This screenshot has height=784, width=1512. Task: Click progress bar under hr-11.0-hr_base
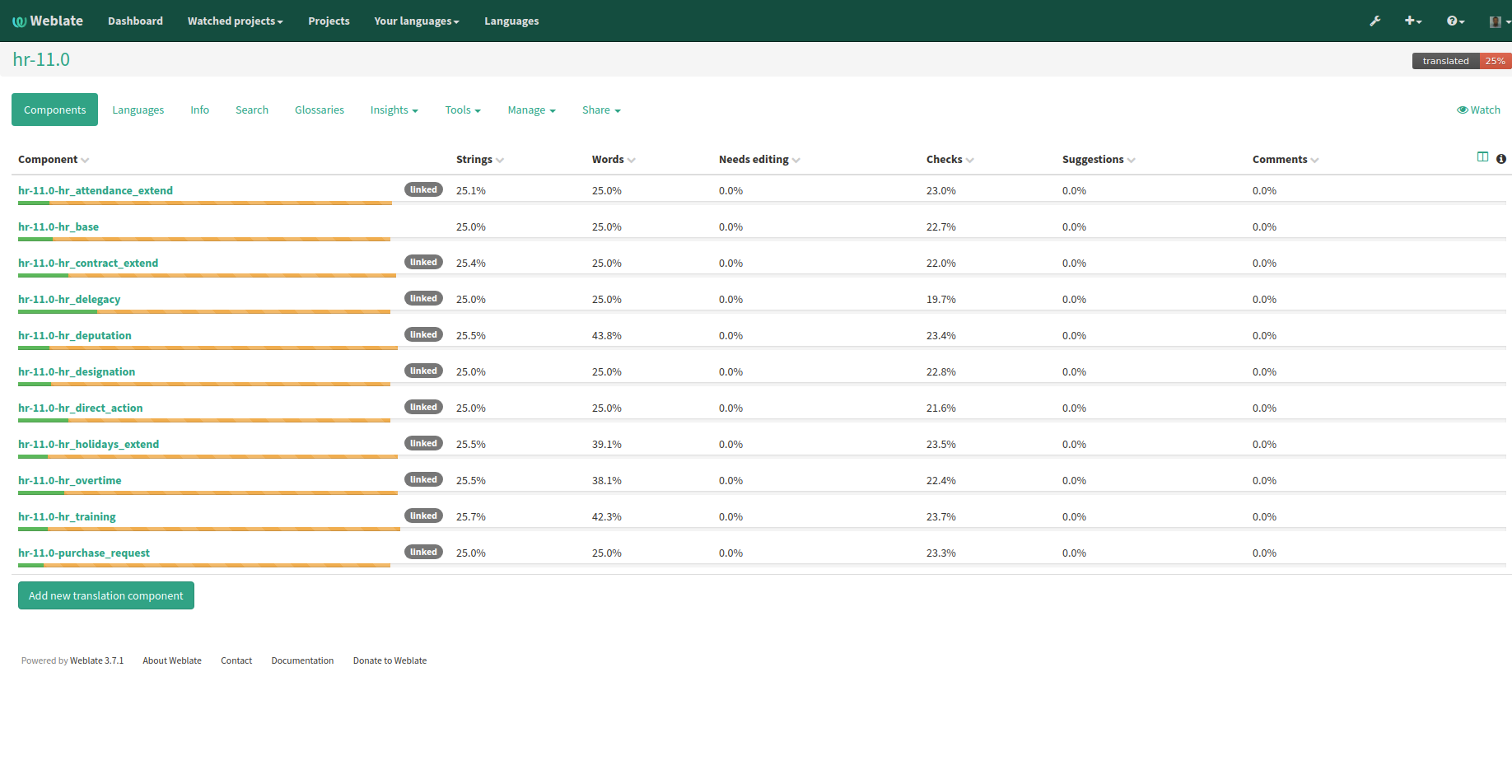pyautogui.click(x=204, y=240)
